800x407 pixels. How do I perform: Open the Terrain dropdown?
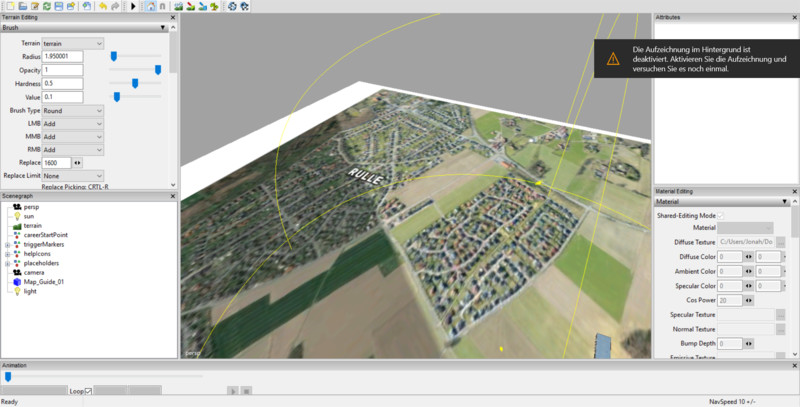[x=73, y=43]
